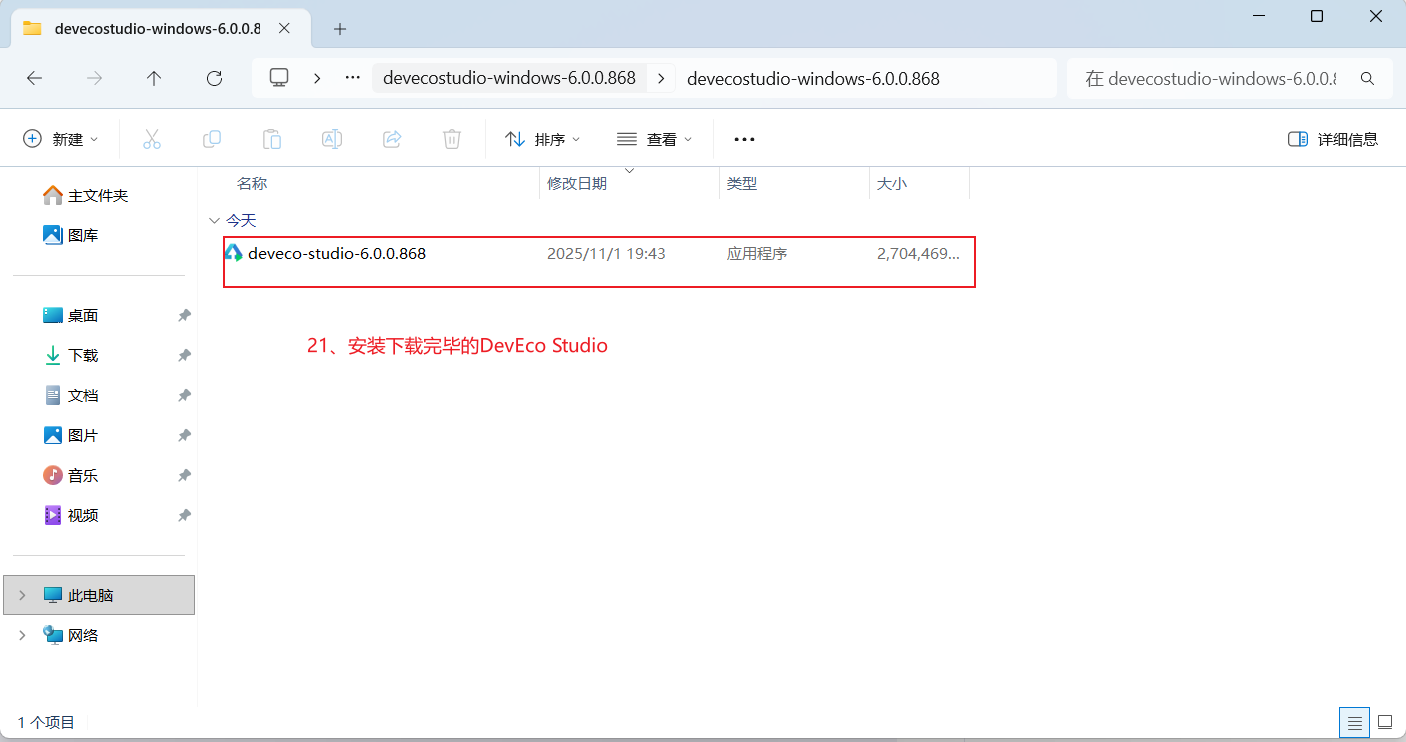Click the Copy icon in toolbar
The height and width of the screenshot is (742, 1406).
(212, 139)
